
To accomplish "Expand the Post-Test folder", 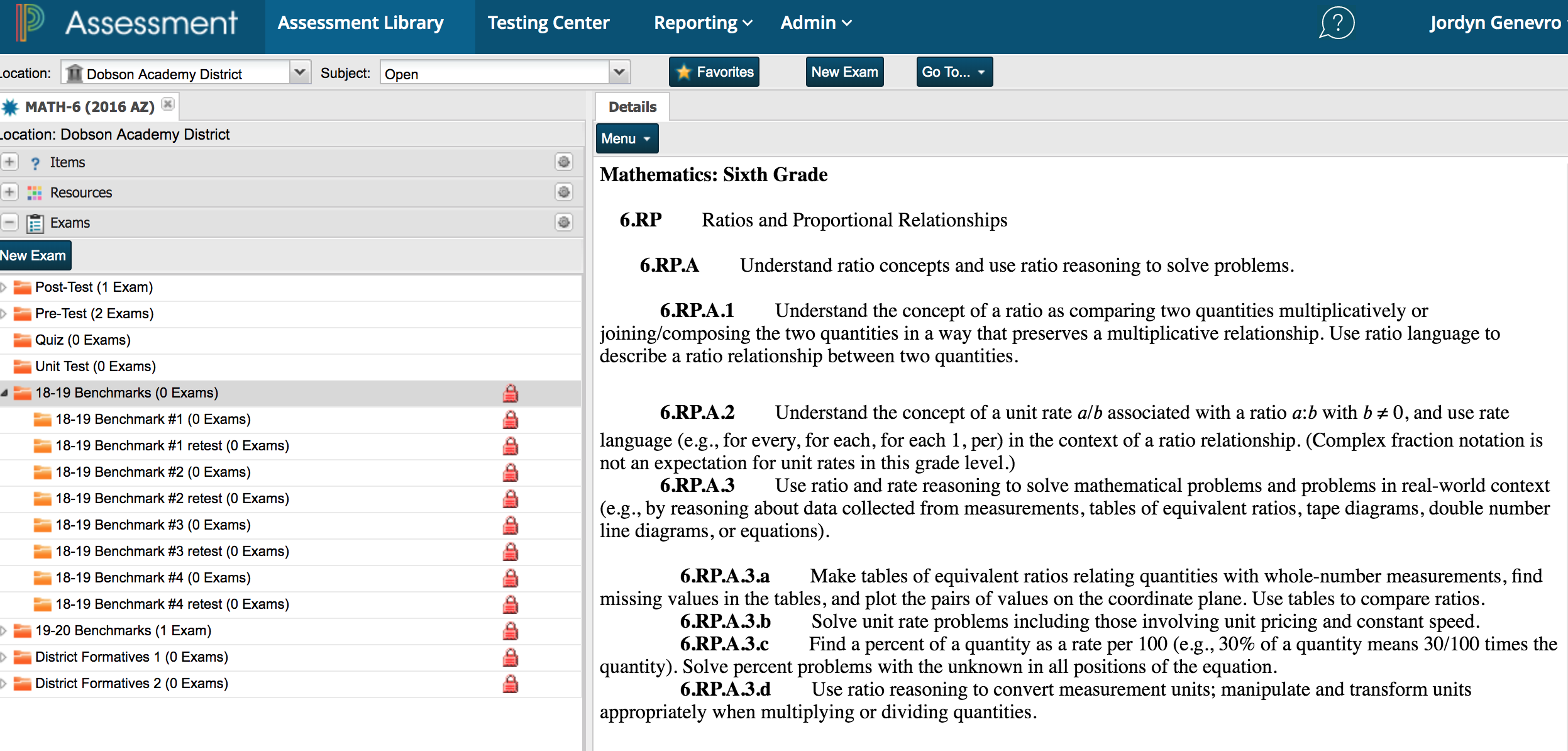I will coord(3,287).
